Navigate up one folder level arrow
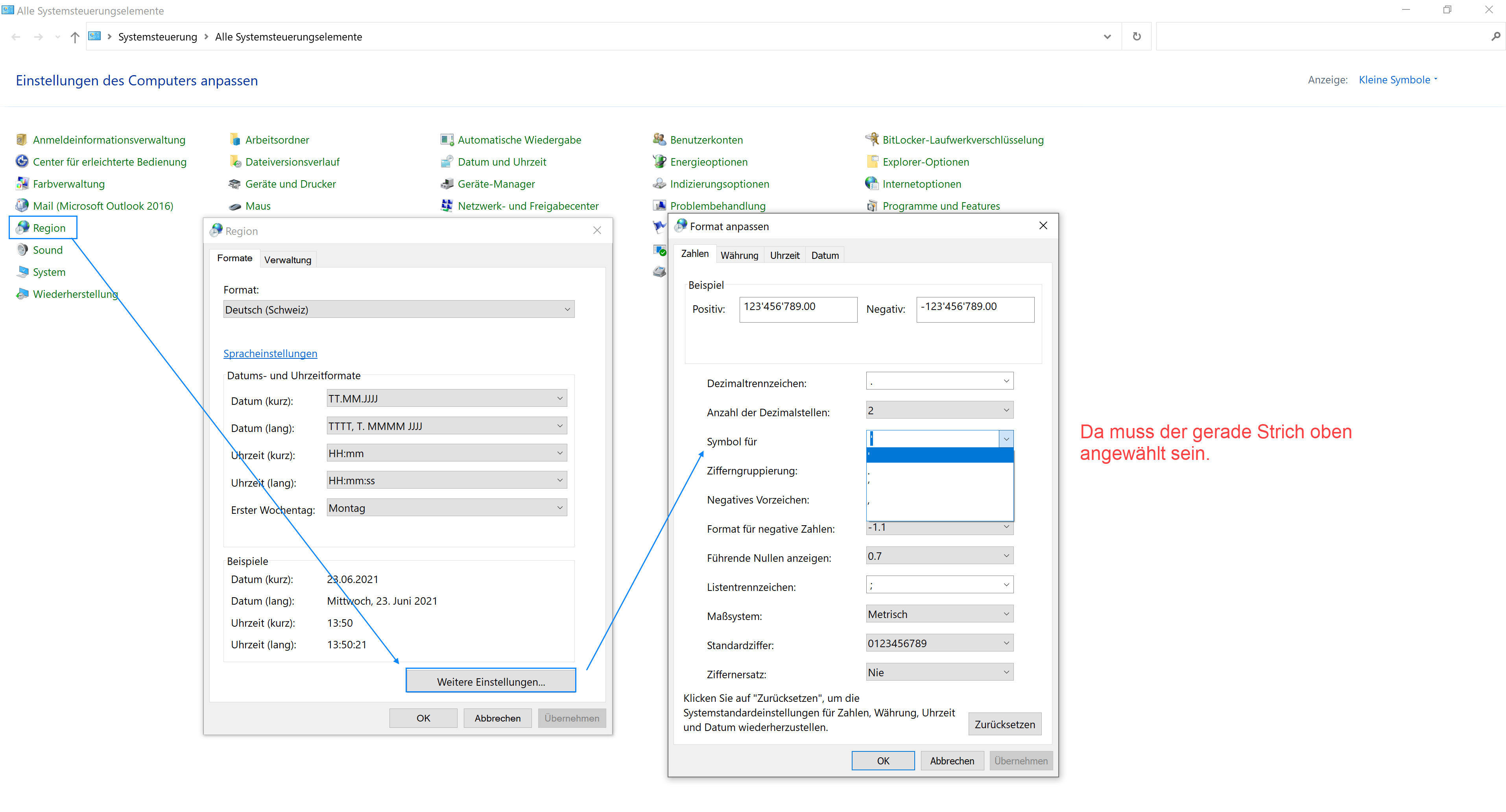Viewport: 1506px width, 812px height. (75, 37)
